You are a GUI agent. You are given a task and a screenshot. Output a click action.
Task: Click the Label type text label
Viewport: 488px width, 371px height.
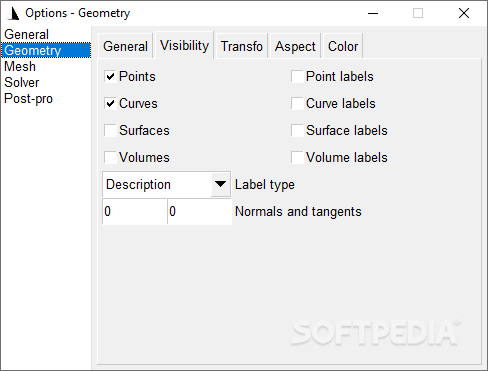[265, 185]
